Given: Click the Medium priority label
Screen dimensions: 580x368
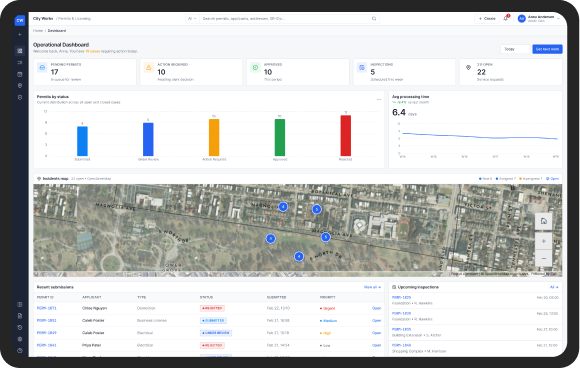Looking at the screenshot, I should (328, 321).
